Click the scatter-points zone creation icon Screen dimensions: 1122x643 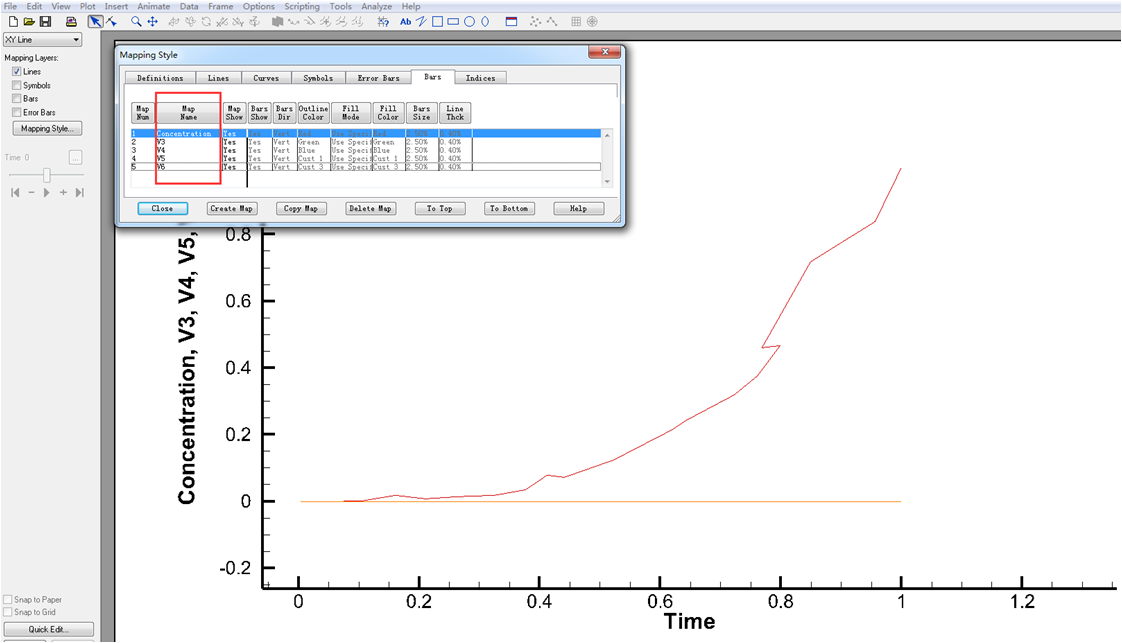coord(535,21)
